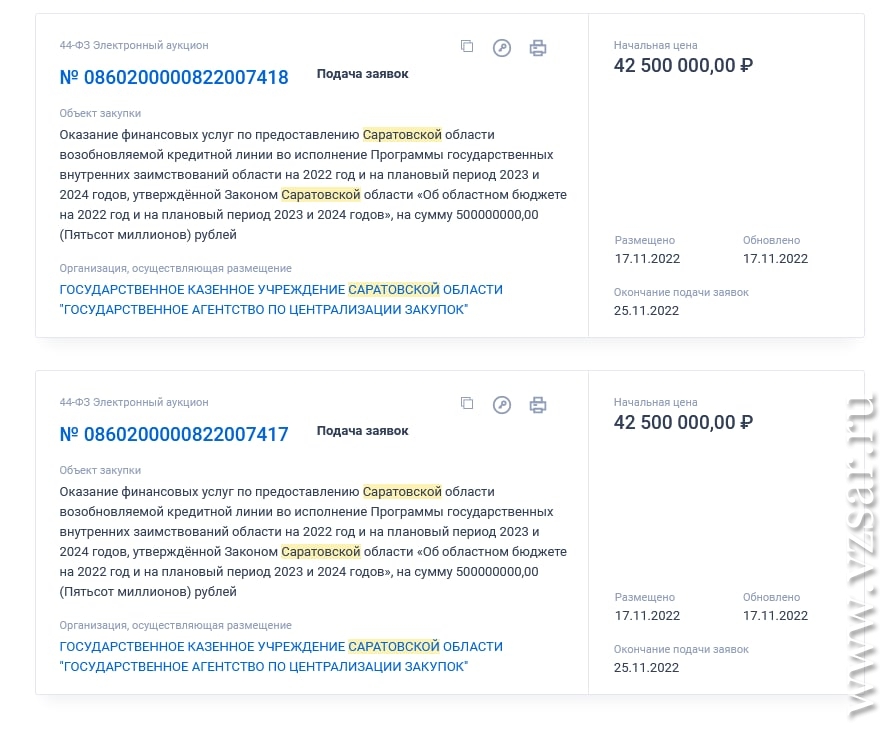Click second card's deadline date 25.11.2022
This screenshot has height=734, width=891.
[x=646, y=668]
